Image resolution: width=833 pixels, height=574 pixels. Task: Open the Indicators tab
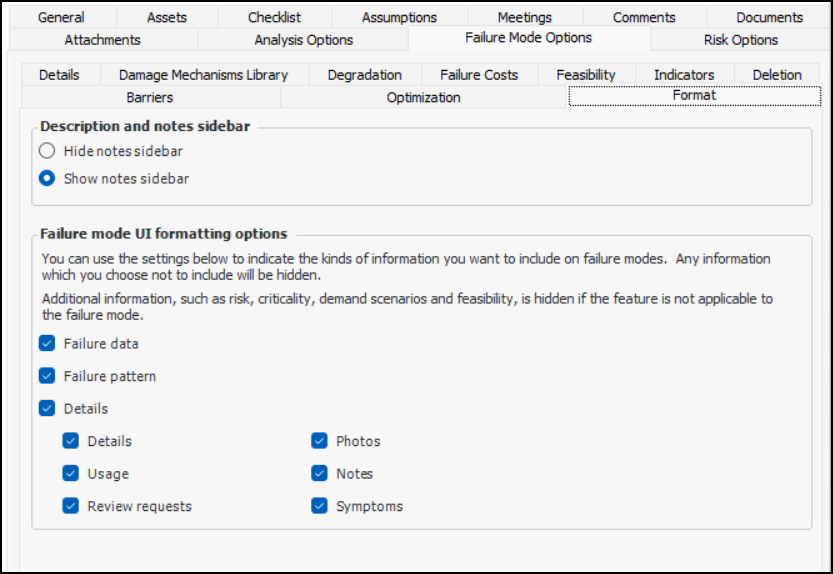tap(684, 75)
